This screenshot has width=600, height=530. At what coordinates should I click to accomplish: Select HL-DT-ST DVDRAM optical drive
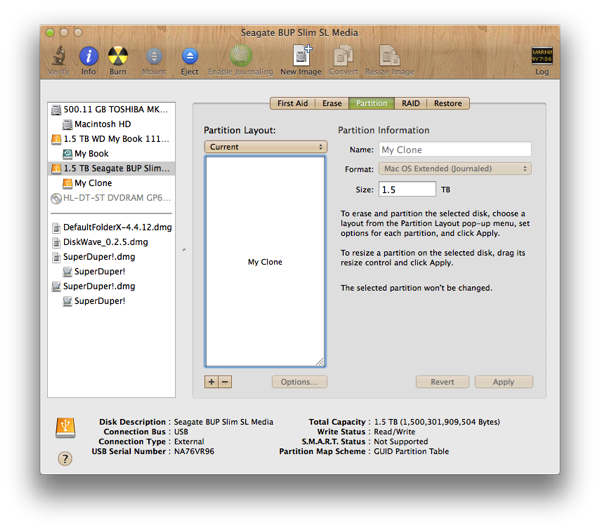(x=111, y=197)
